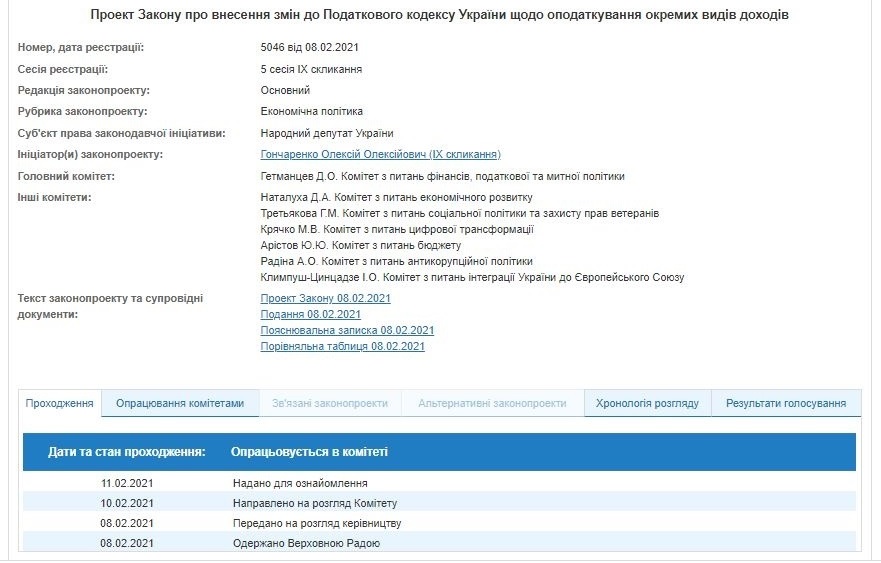The height and width of the screenshot is (563, 881).
Task: Click the Головний комітет label
Action: pos(66,176)
